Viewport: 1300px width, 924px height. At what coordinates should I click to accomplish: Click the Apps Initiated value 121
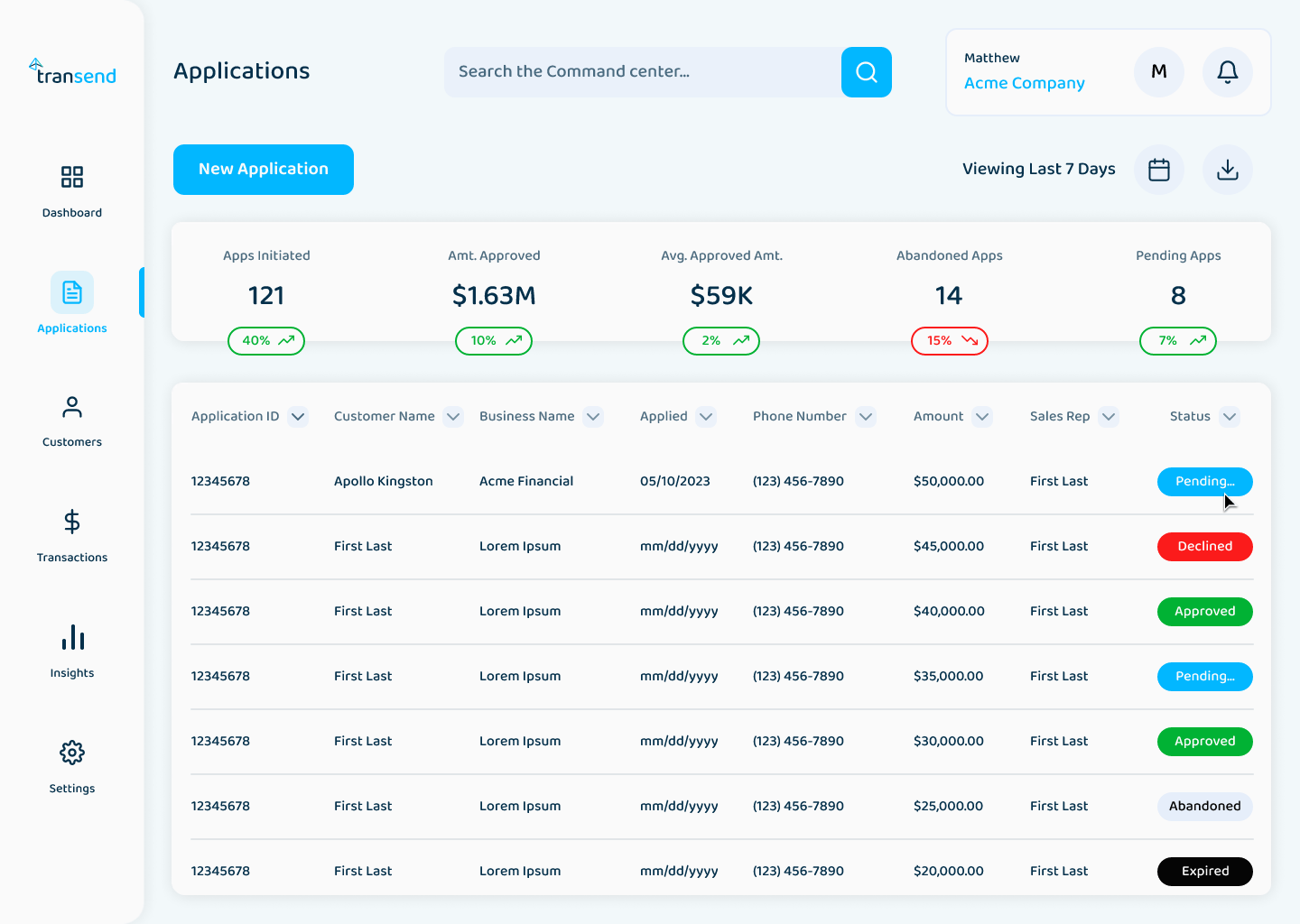266,296
